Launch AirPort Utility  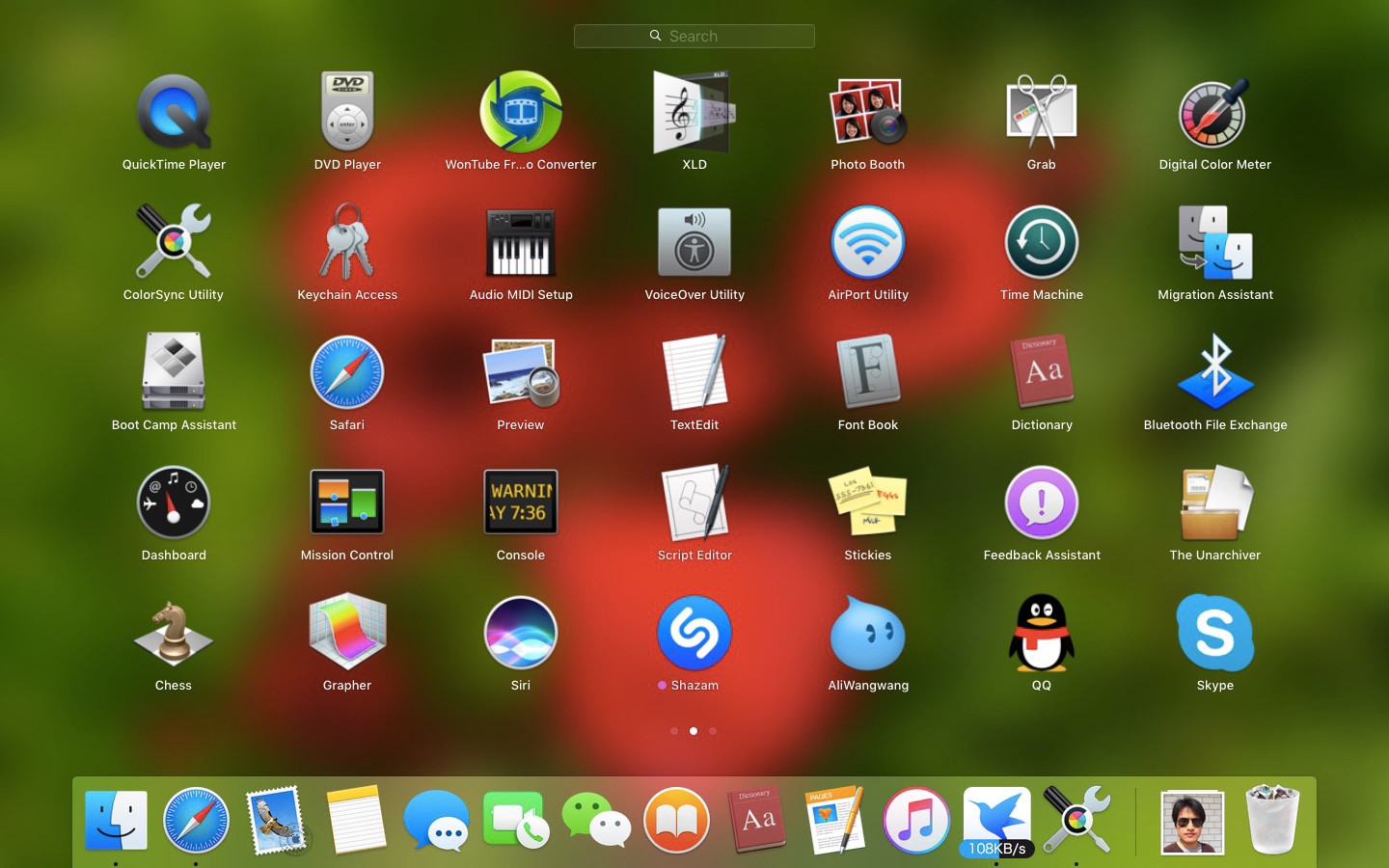tap(868, 243)
